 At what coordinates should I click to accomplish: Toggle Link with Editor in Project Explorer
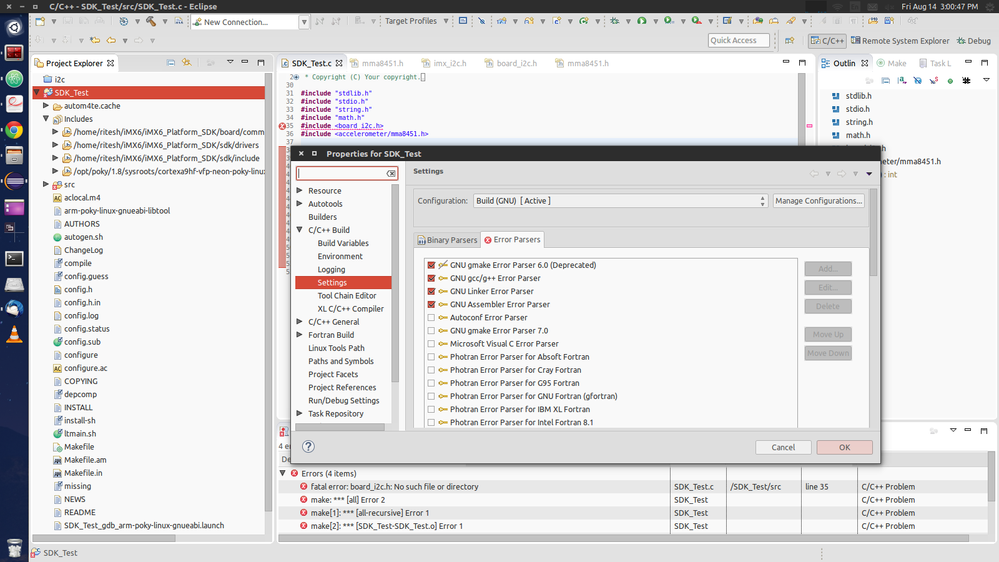point(187,63)
